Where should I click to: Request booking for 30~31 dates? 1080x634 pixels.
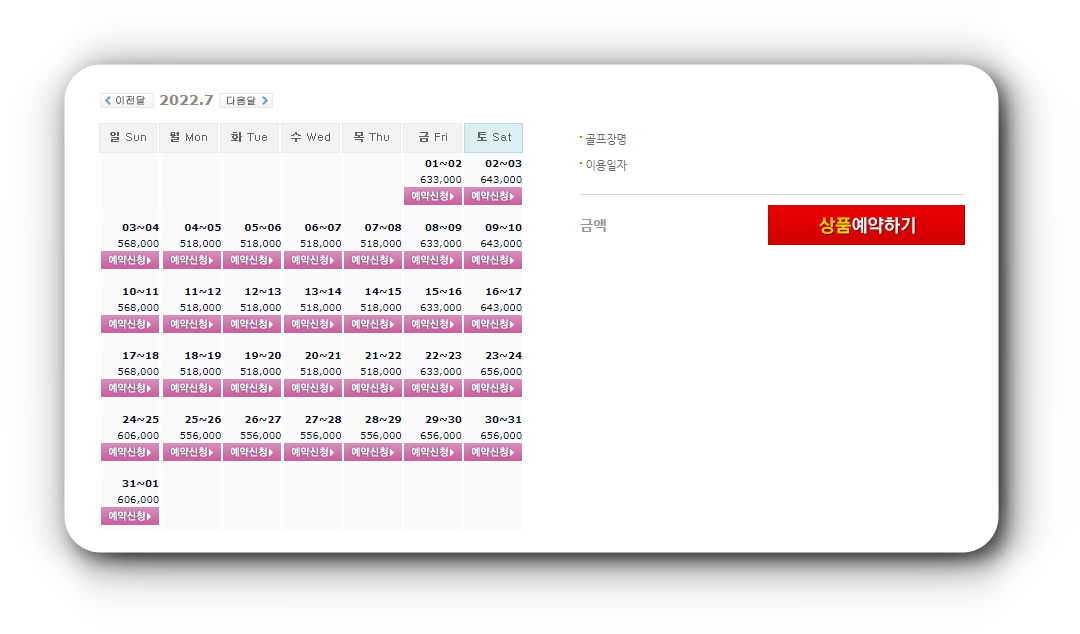click(492, 452)
